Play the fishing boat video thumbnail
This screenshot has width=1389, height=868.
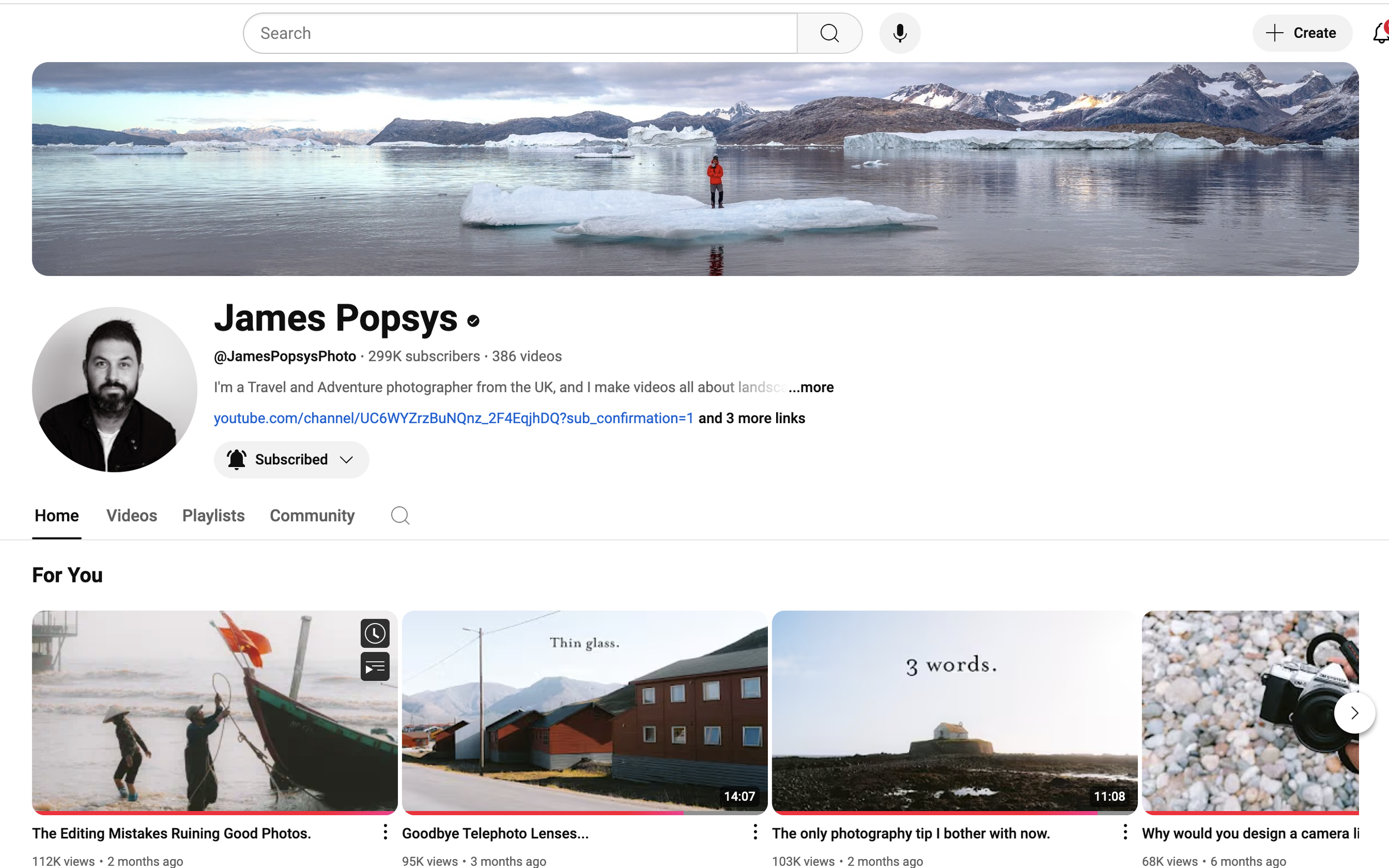click(215, 712)
